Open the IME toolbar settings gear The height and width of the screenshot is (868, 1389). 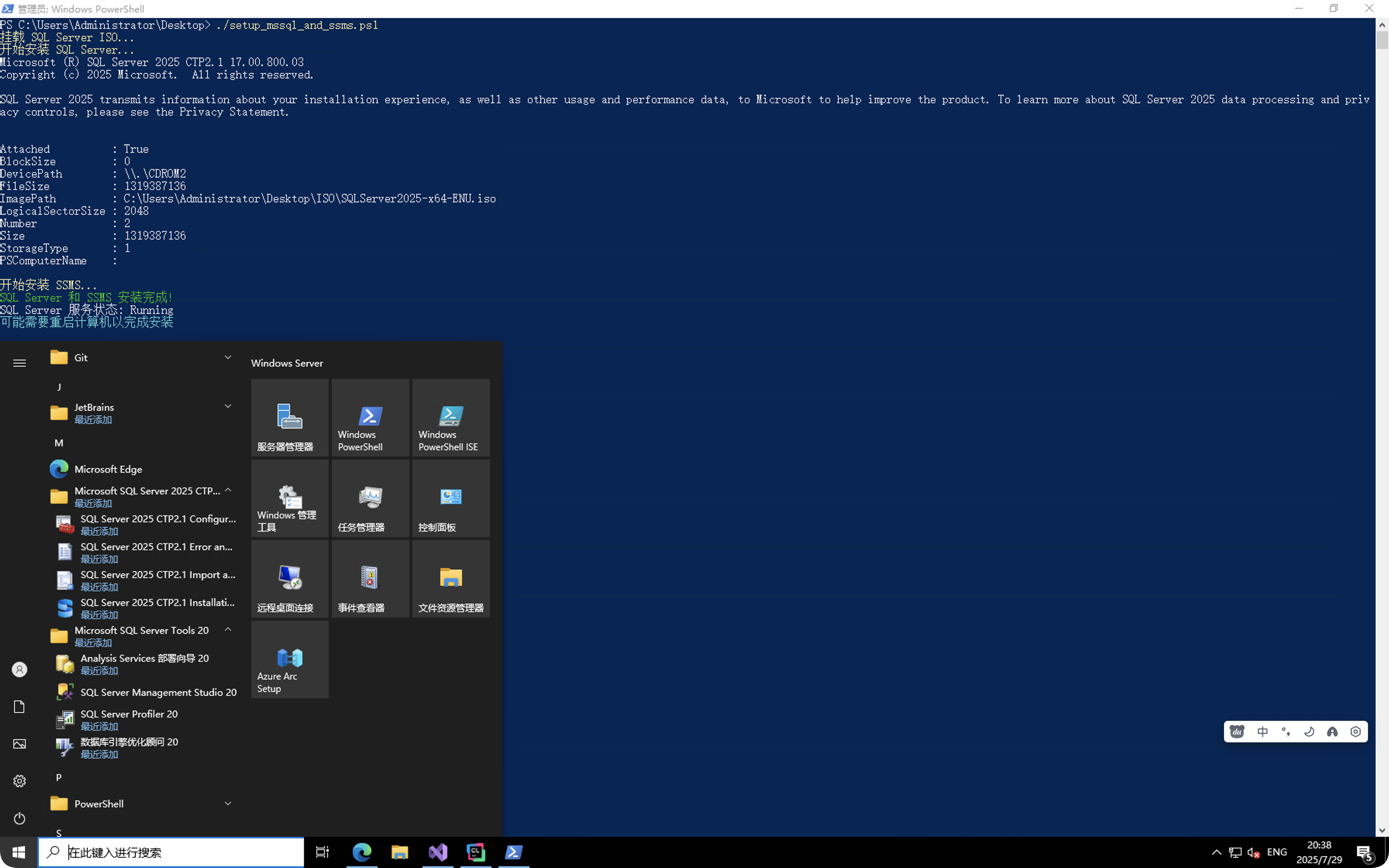(1356, 731)
